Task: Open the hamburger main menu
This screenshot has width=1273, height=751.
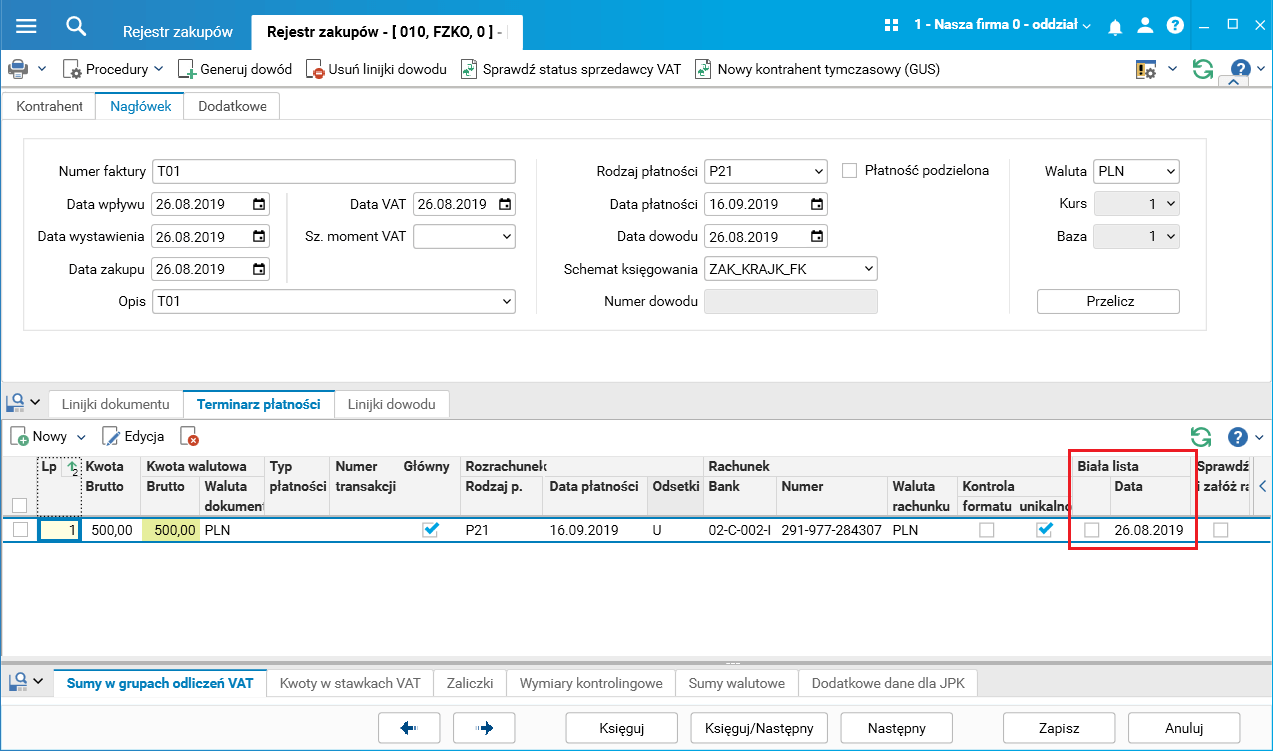Action: click(x=26, y=26)
